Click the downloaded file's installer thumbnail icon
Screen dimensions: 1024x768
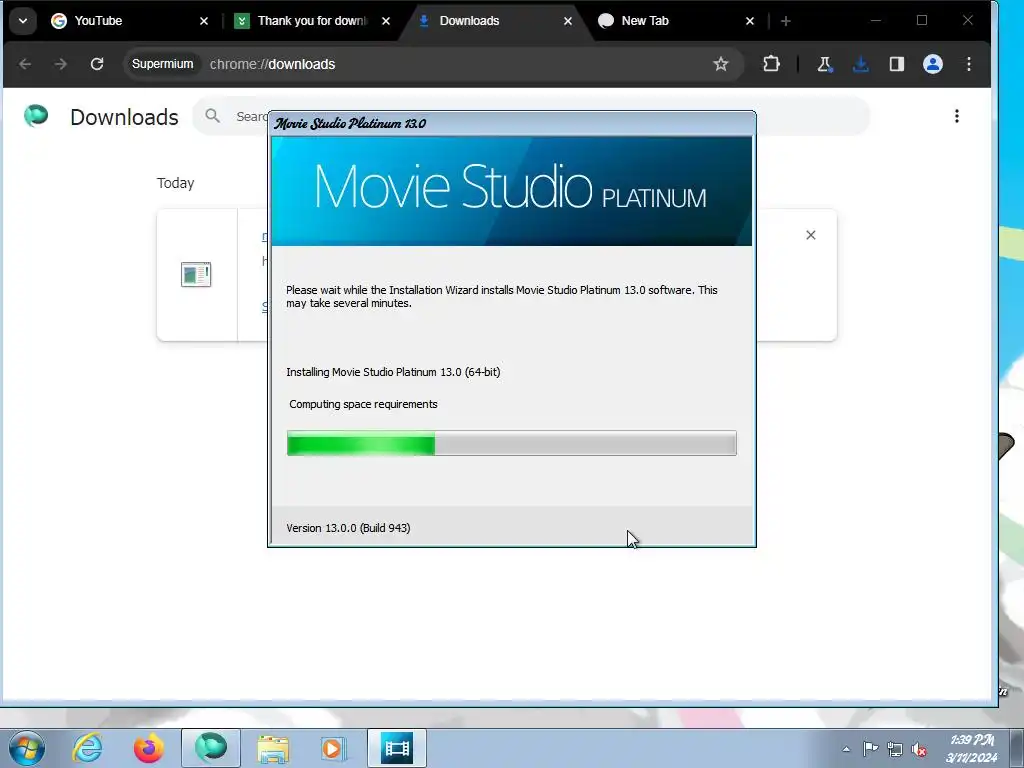(x=196, y=274)
